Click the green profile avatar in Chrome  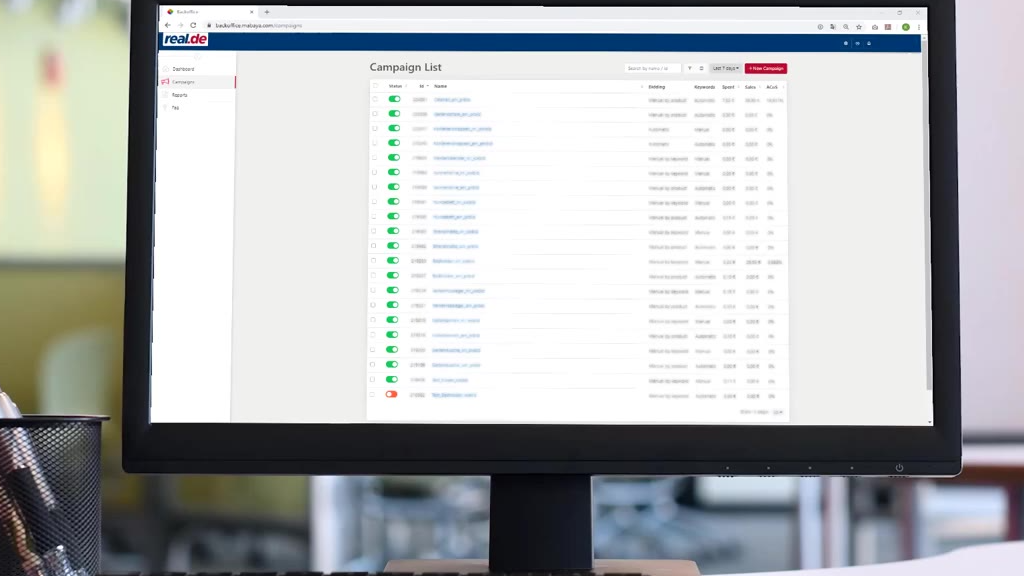906,27
